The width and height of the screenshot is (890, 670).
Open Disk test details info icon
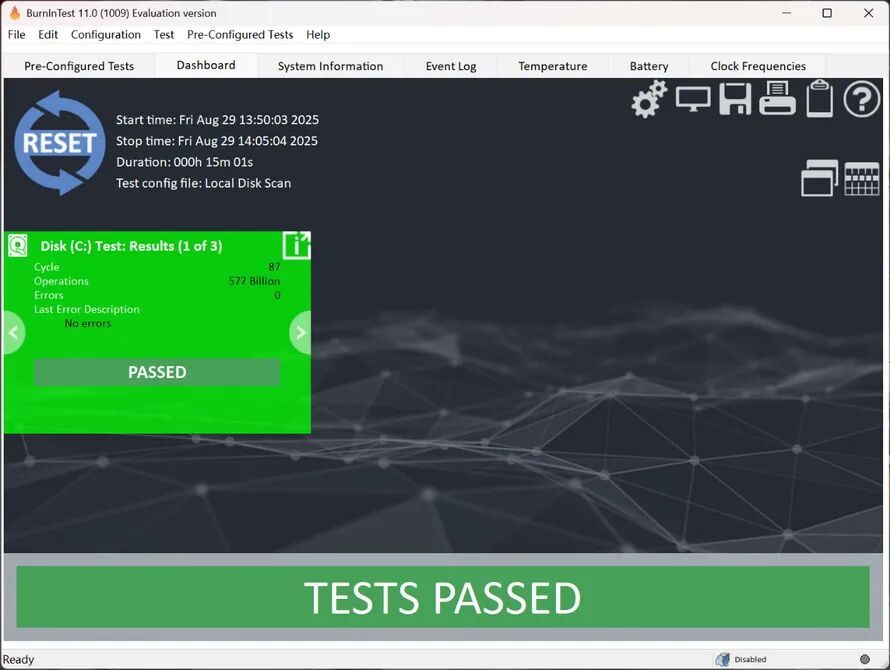pos(296,245)
